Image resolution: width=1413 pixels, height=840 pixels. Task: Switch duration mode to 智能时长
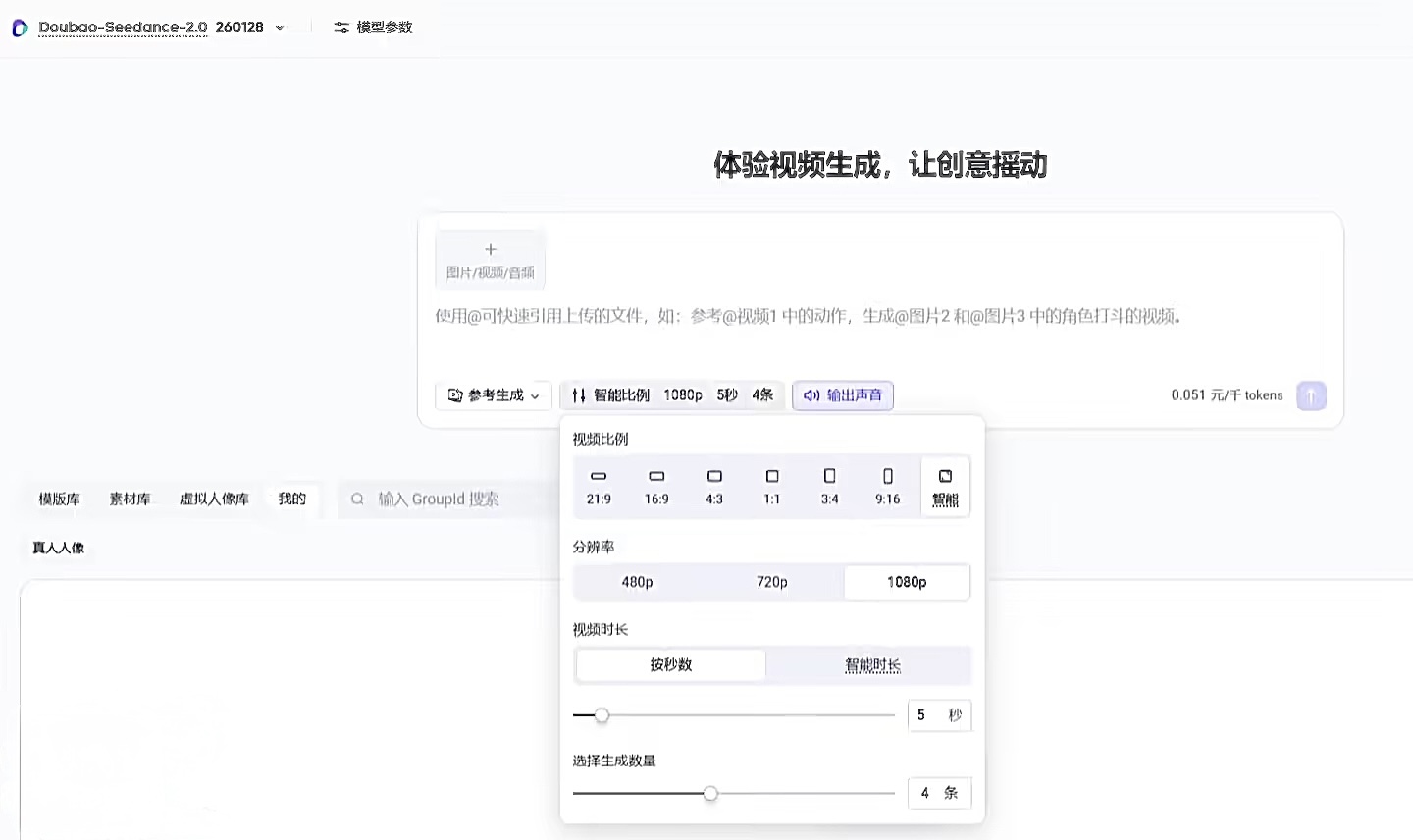(872, 665)
